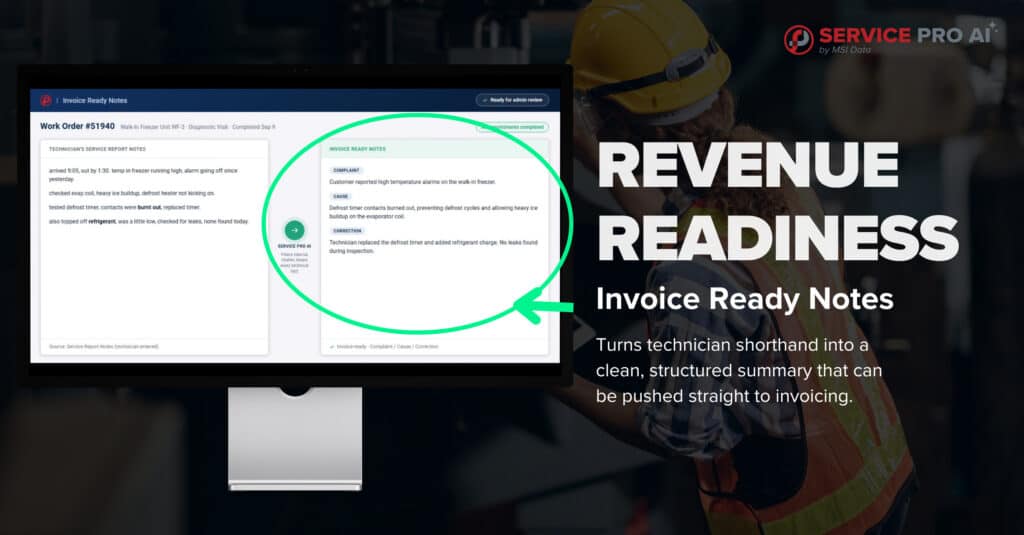Click 'Invoice-ready · Complaint / Cause / Correction' footer
The width and height of the screenshot is (1024, 535).
click(385, 346)
